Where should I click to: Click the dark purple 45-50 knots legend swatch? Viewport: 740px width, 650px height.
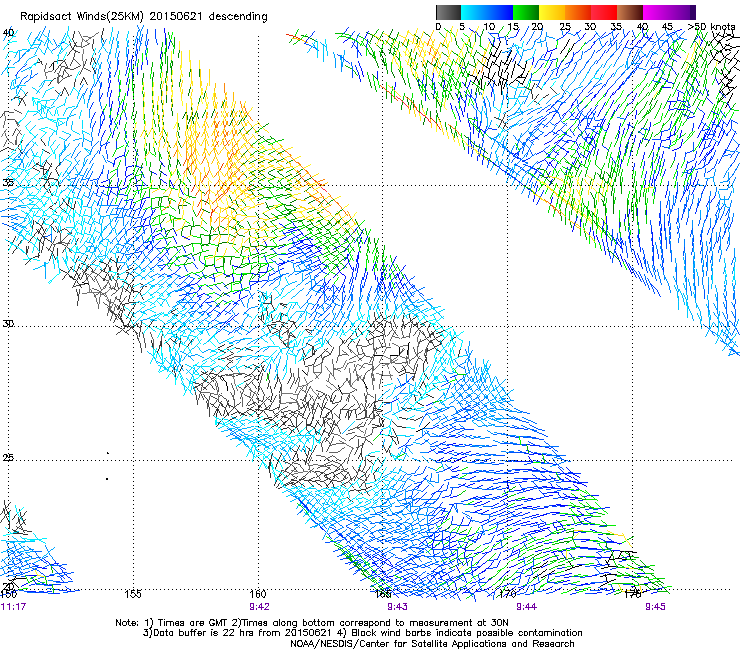[x=682, y=12]
